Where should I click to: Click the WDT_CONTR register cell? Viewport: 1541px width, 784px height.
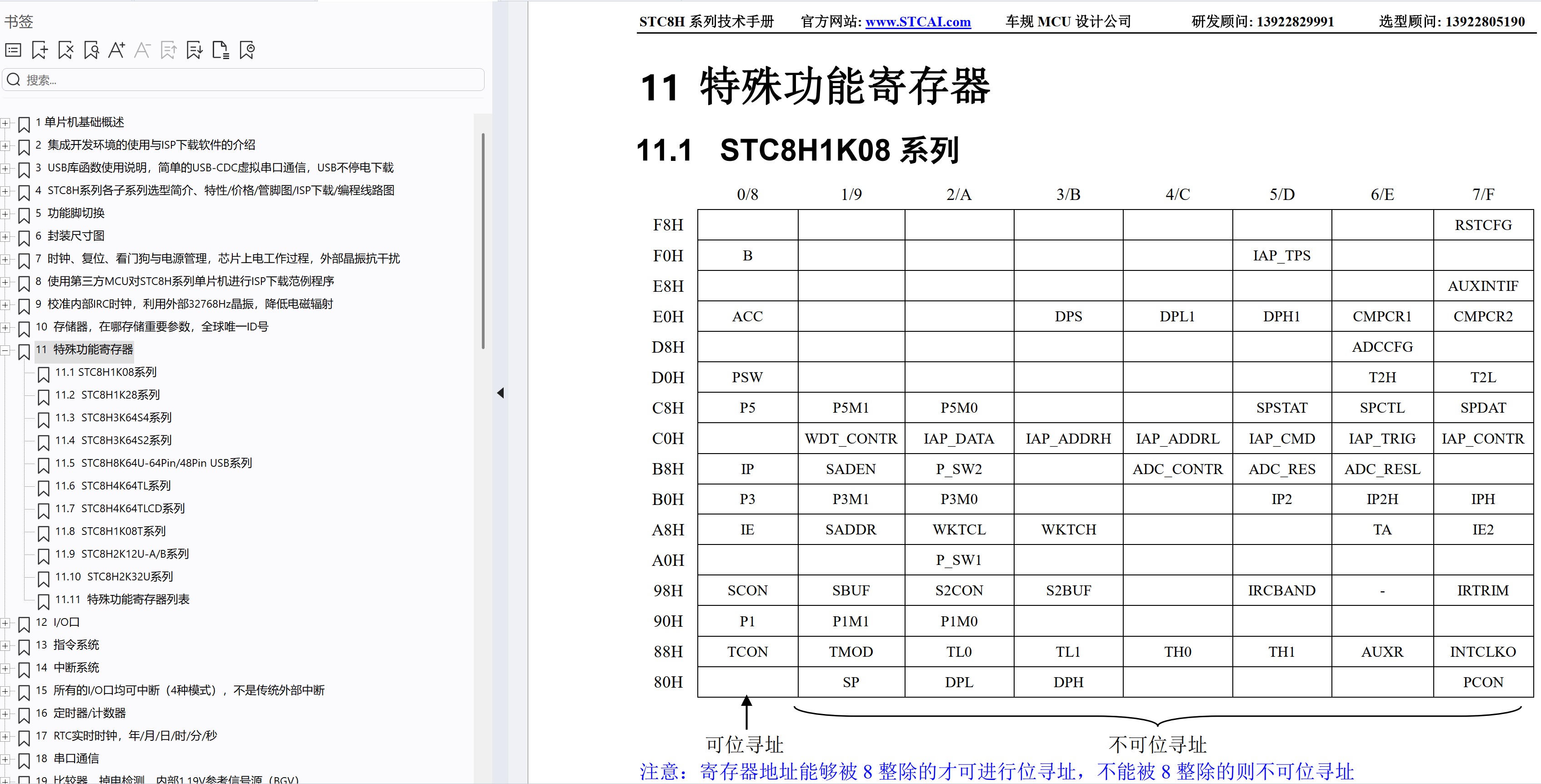tap(851, 438)
